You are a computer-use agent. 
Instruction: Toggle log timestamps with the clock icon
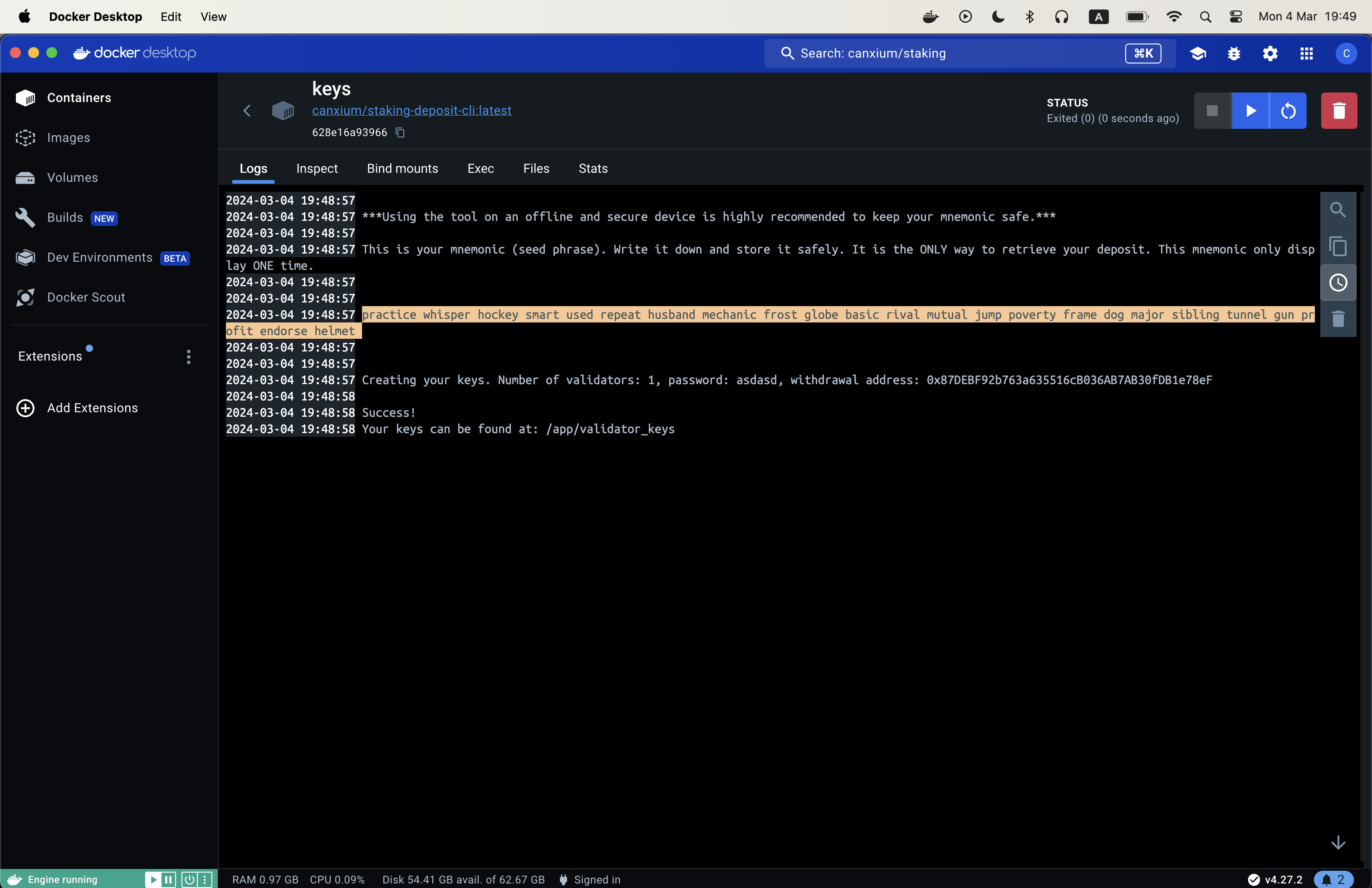pyautogui.click(x=1338, y=283)
